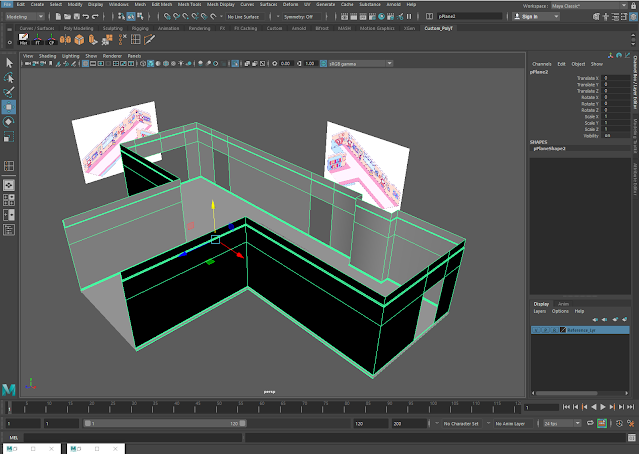The height and width of the screenshot is (454, 639).
Task: Toggle visibility of Reference_lyr layer
Action: click(535, 329)
